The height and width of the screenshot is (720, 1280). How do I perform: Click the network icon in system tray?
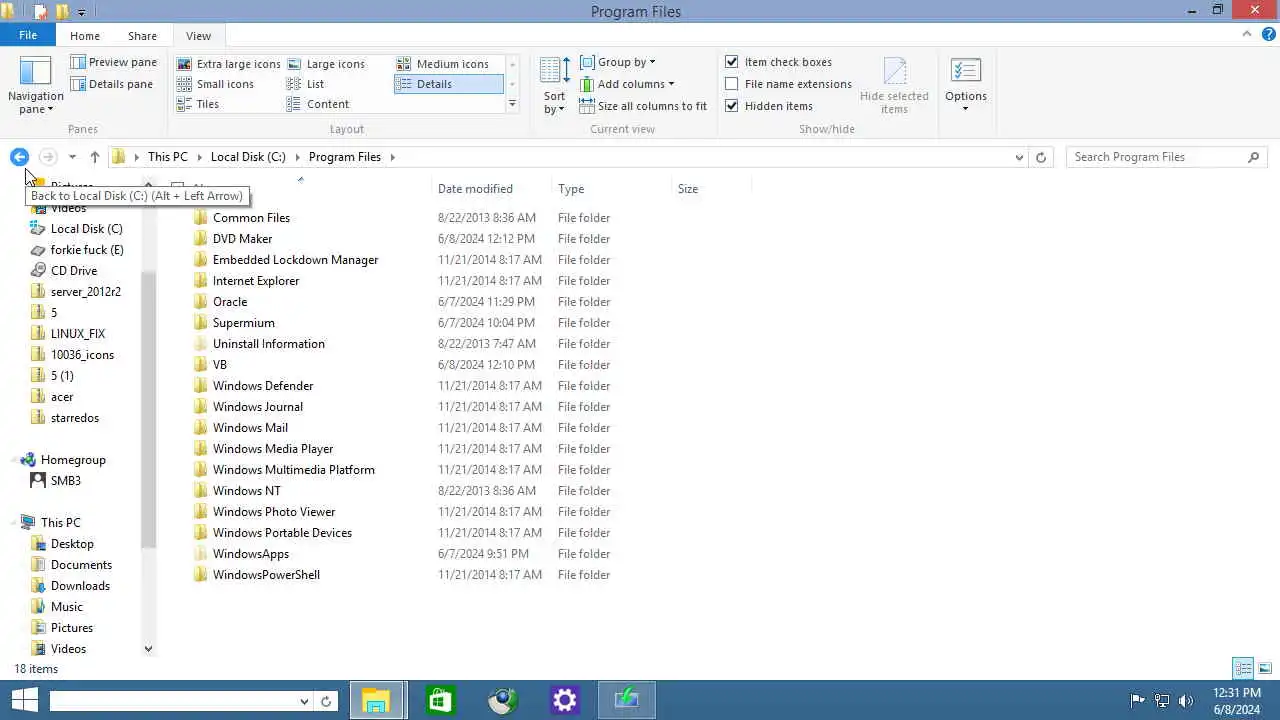pos(1162,701)
